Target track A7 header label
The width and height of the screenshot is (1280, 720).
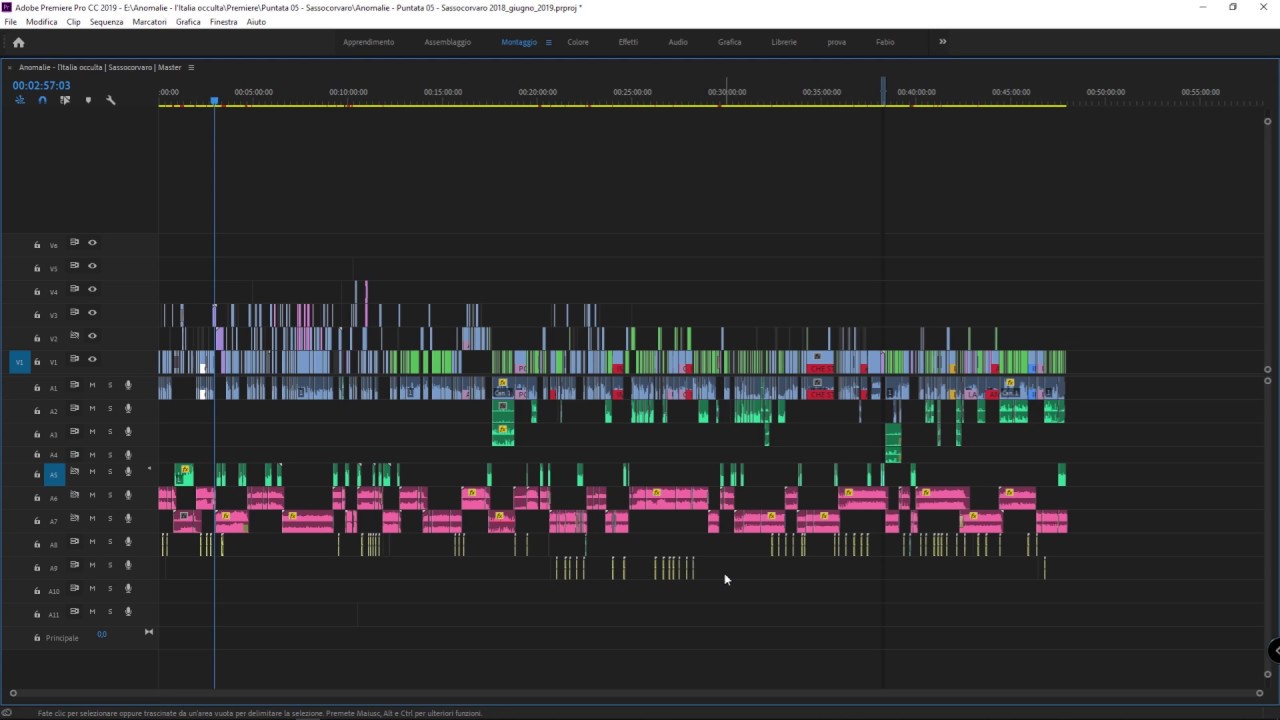pos(54,521)
